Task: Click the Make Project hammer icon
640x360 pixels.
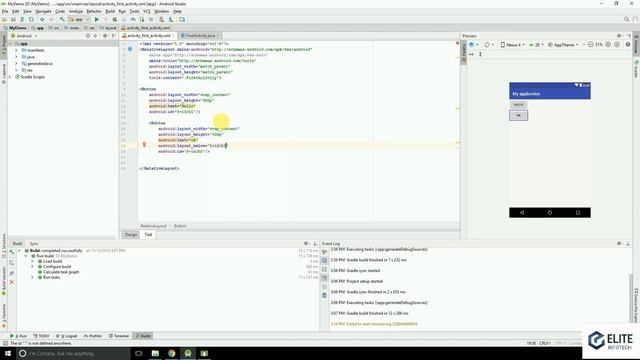Action: (62, 20)
